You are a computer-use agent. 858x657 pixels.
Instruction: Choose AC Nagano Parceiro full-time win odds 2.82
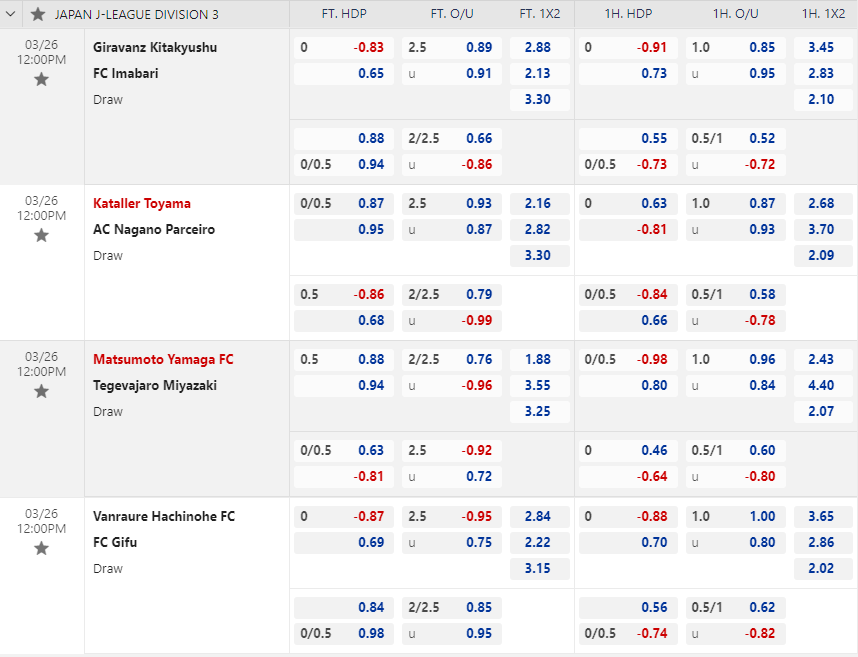[x=540, y=230]
